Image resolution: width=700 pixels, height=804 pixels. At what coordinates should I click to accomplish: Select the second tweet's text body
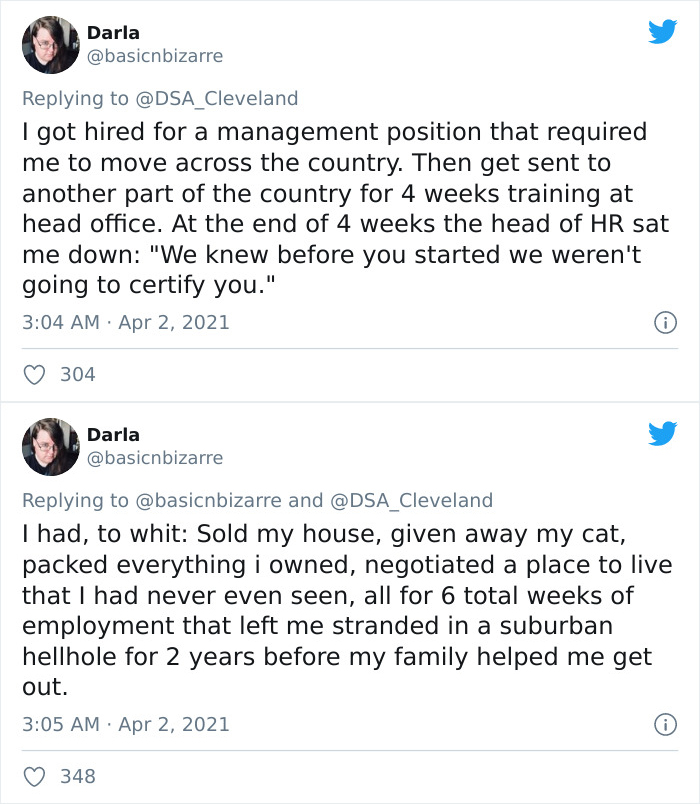340,605
